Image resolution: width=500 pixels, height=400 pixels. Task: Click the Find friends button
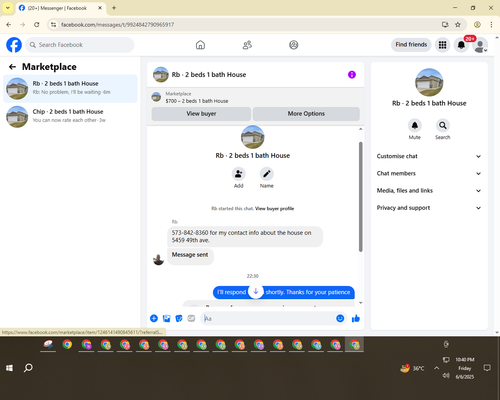click(411, 45)
